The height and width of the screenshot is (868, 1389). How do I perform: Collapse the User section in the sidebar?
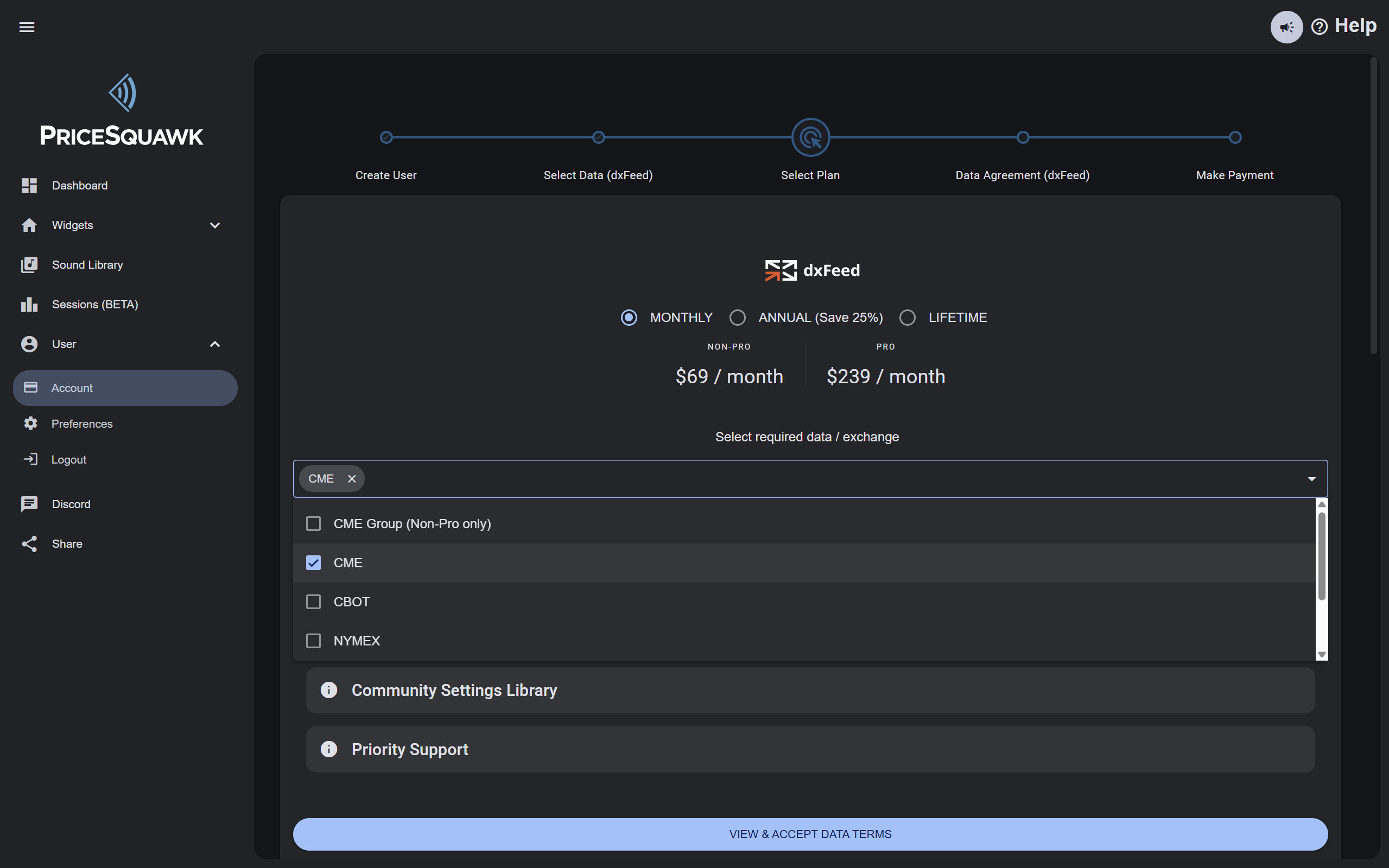click(x=214, y=343)
